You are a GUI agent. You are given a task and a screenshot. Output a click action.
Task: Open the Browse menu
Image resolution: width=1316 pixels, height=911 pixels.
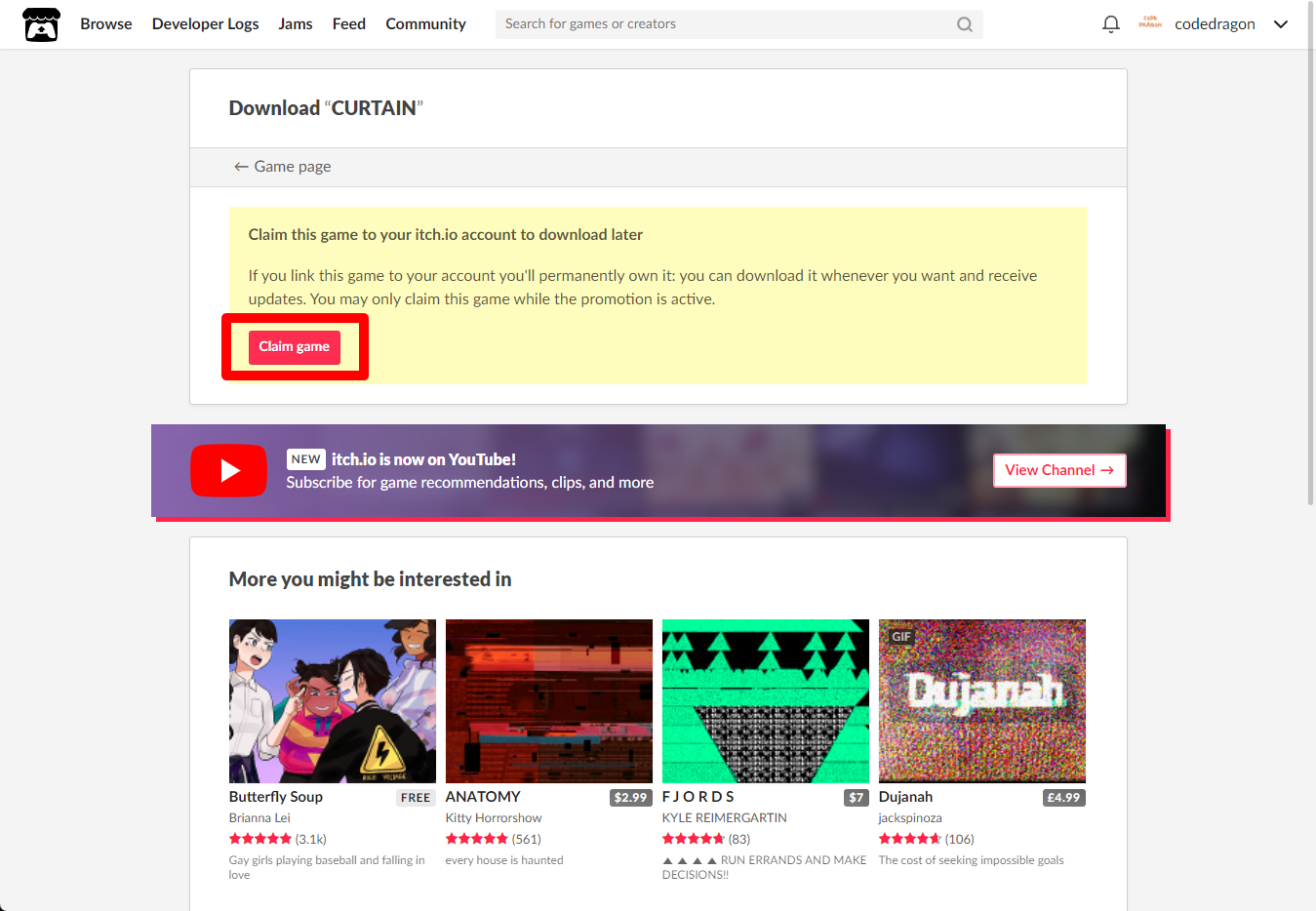(x=106, y=24)
